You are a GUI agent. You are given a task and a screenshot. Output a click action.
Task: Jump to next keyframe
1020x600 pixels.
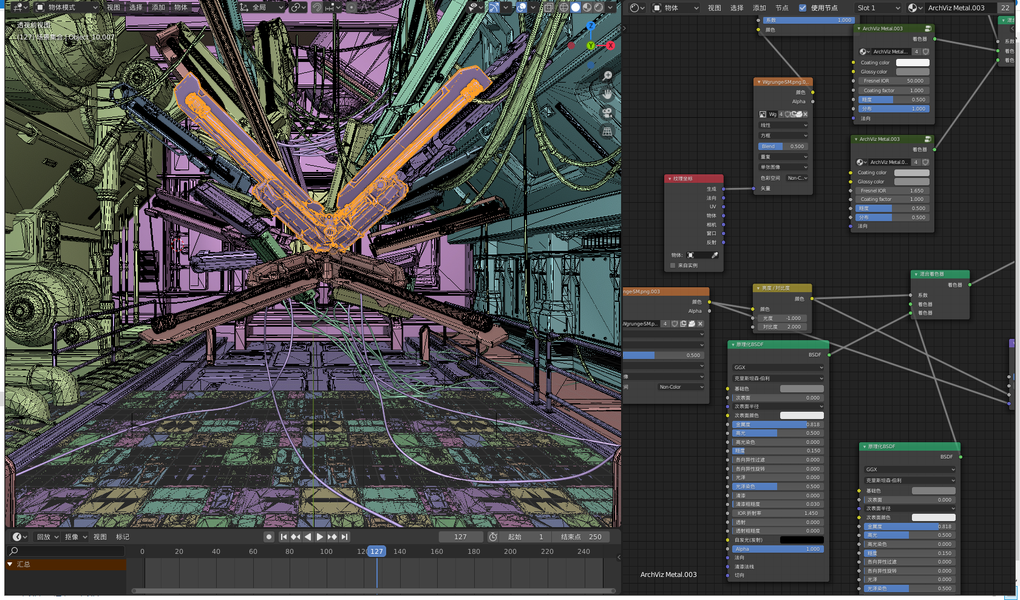point(332,537)
